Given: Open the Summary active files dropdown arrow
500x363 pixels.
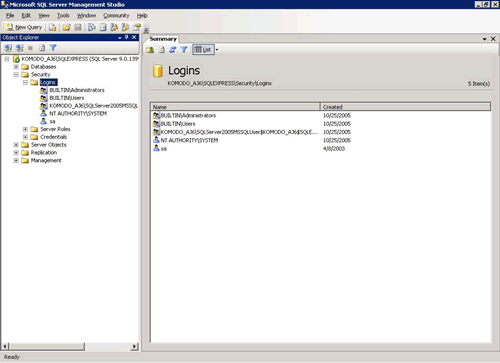Looking at the screenshot, I should pos(484,39).
